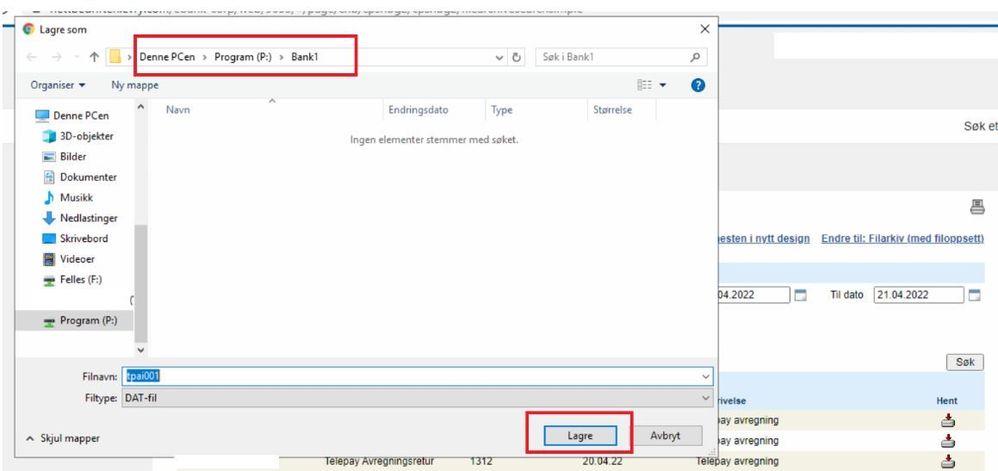The image size is (998, 471).
Task: Open Endre til: Filarkiv link
Action: [903, 239]
